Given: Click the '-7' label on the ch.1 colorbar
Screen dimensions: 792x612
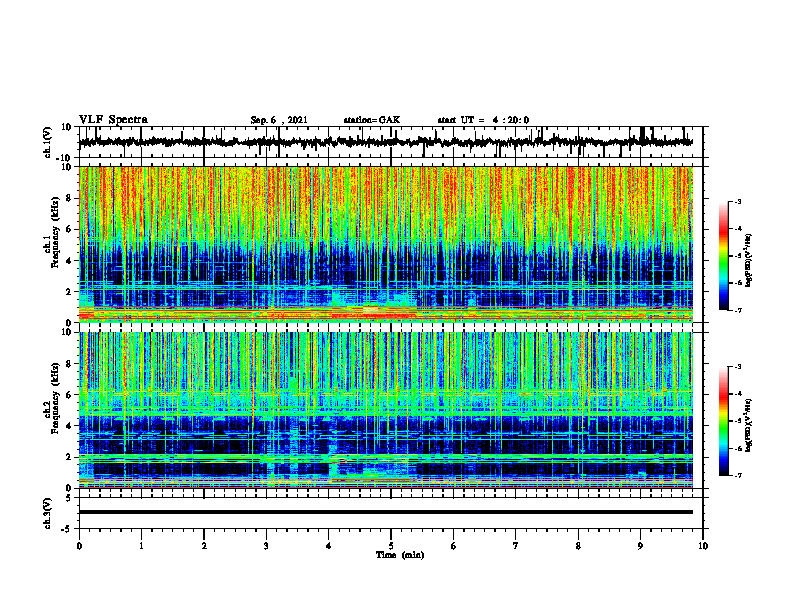Looking at the screenshot, I should coord(737,310).
